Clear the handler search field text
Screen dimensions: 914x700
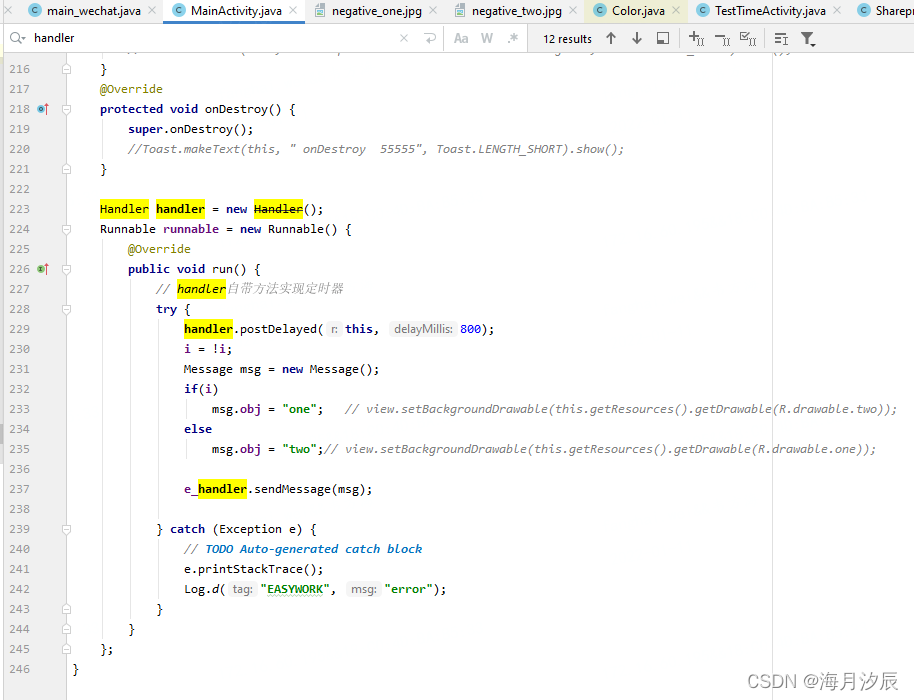(404, 37)
